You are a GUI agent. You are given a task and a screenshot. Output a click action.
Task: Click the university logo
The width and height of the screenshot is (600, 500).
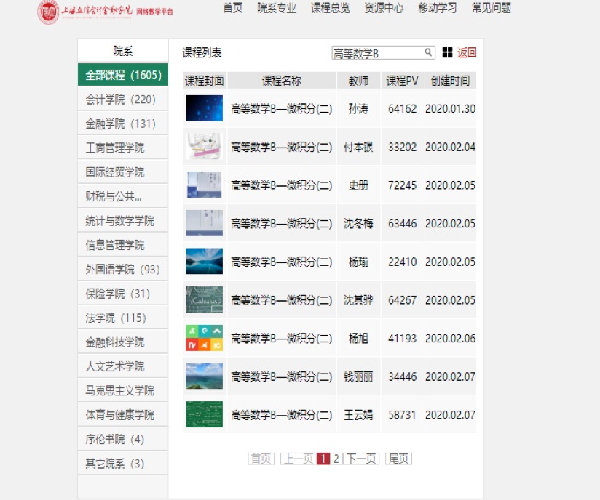pos(49,12)
